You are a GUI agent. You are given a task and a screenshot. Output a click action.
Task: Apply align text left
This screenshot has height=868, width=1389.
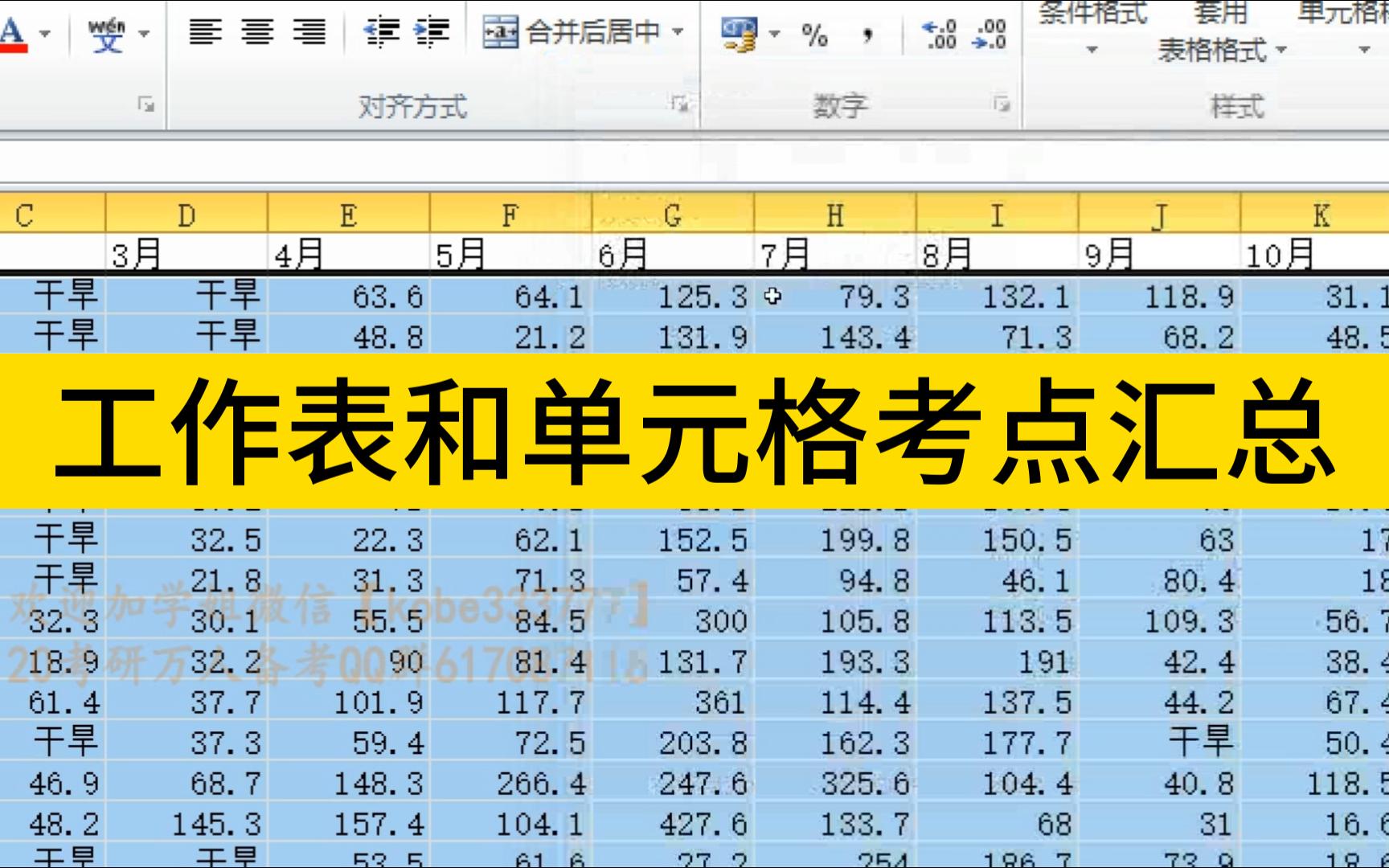tap(206, 32)
